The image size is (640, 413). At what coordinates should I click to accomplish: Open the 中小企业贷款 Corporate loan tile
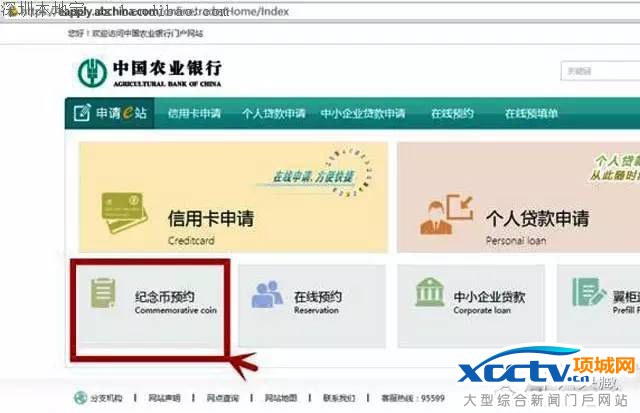pyautogui.click(x=470, y=301)
